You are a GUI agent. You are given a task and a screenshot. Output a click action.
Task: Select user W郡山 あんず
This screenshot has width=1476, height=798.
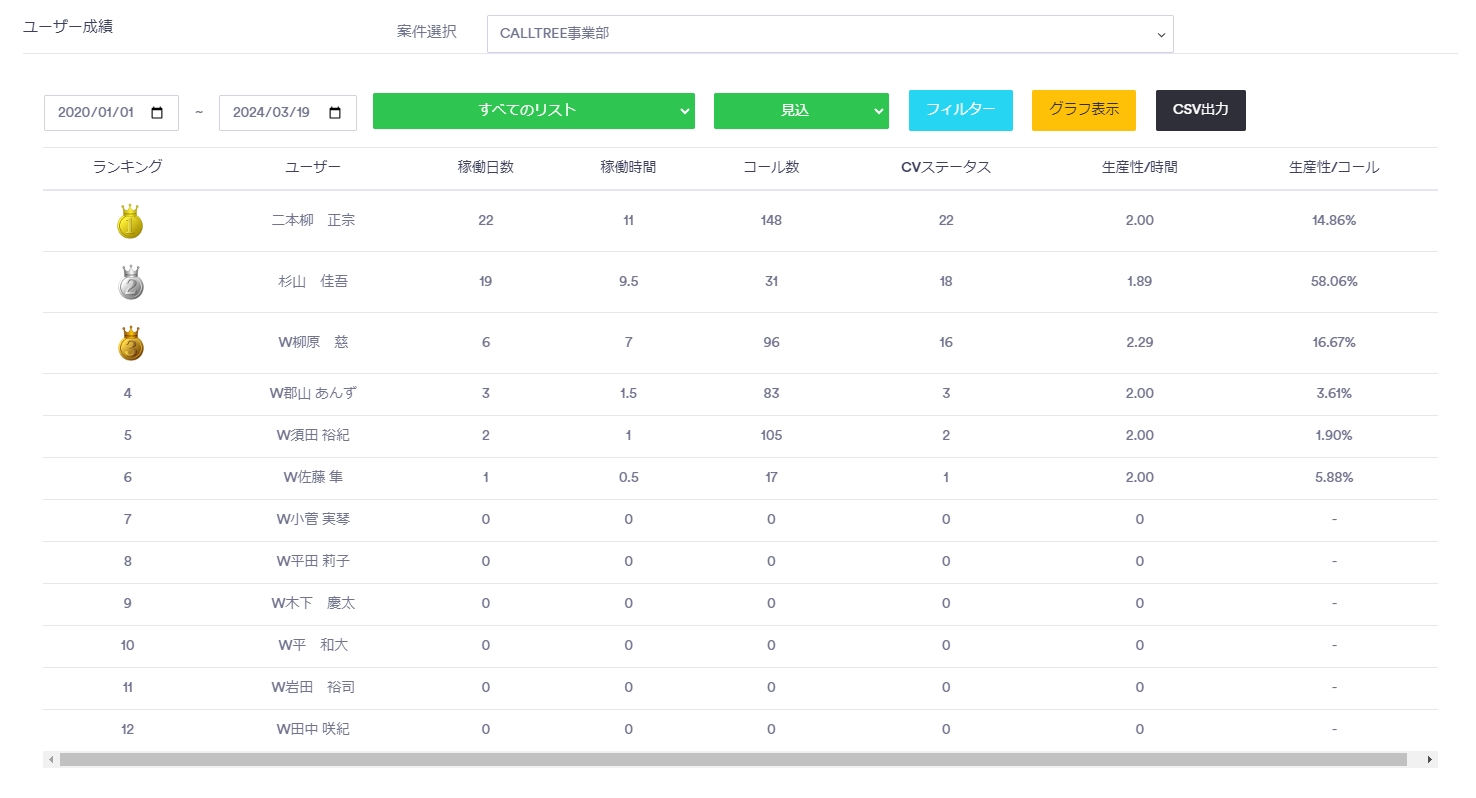coord(313,394)
